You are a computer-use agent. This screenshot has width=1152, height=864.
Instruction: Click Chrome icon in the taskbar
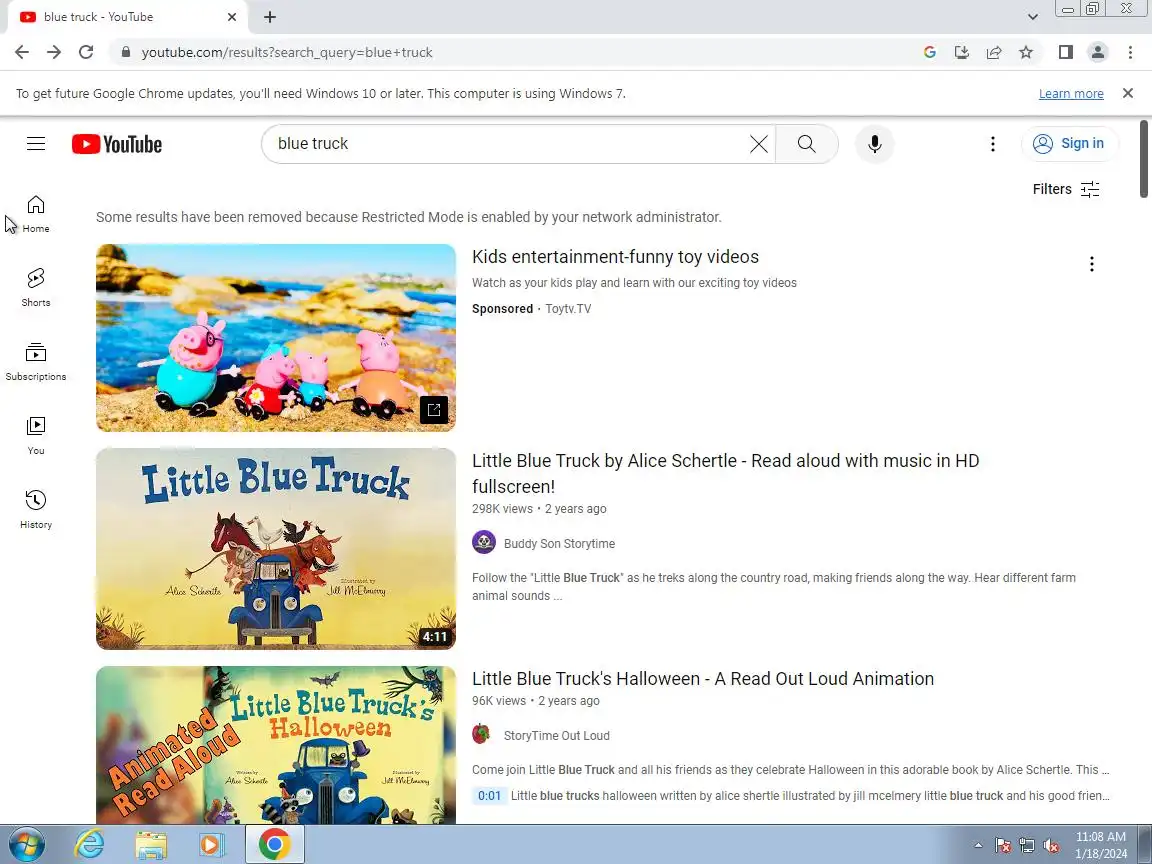[x=274, y=845]
